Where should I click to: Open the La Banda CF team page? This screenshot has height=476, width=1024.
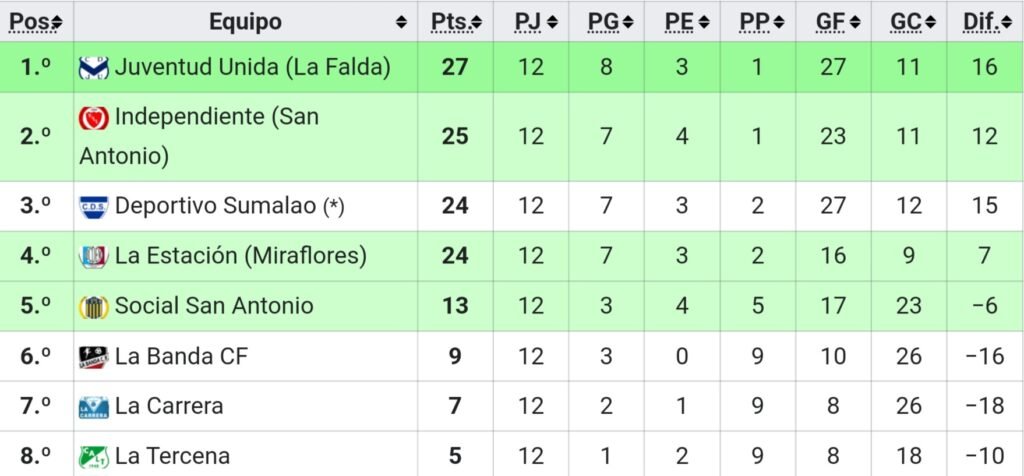click(x=182, y=357)
